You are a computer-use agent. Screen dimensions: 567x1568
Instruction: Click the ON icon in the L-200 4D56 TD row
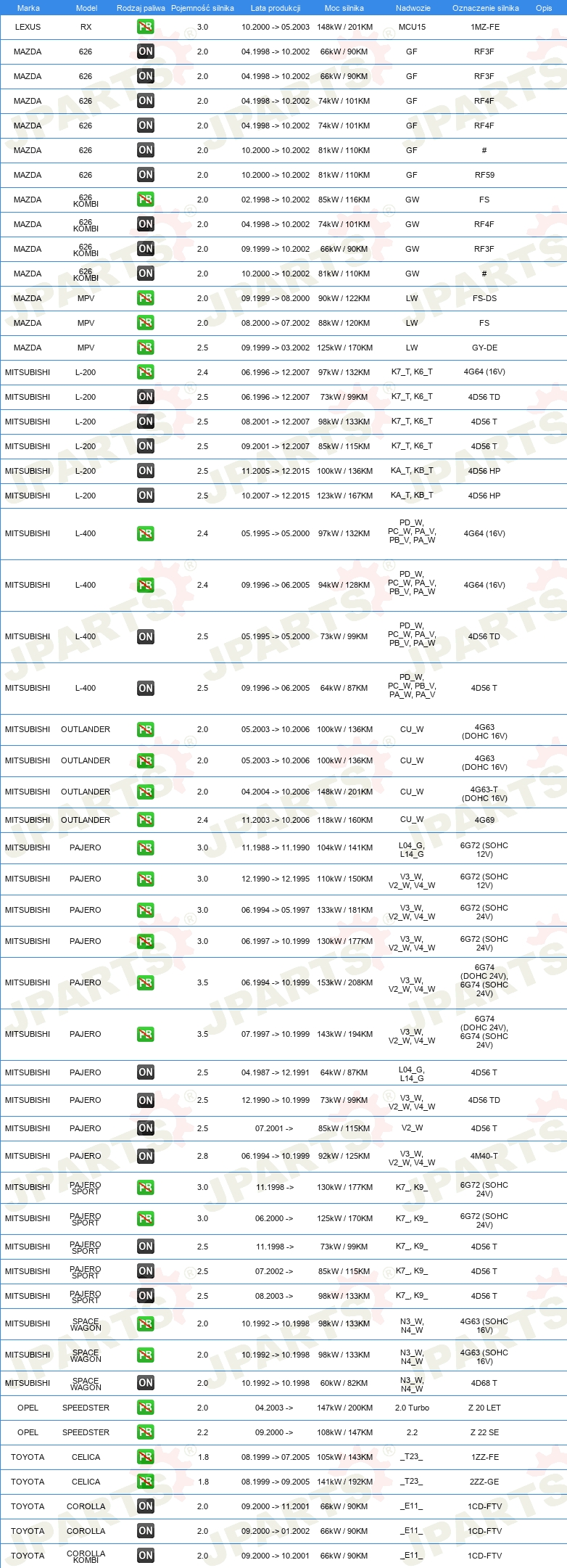[146, 397]
